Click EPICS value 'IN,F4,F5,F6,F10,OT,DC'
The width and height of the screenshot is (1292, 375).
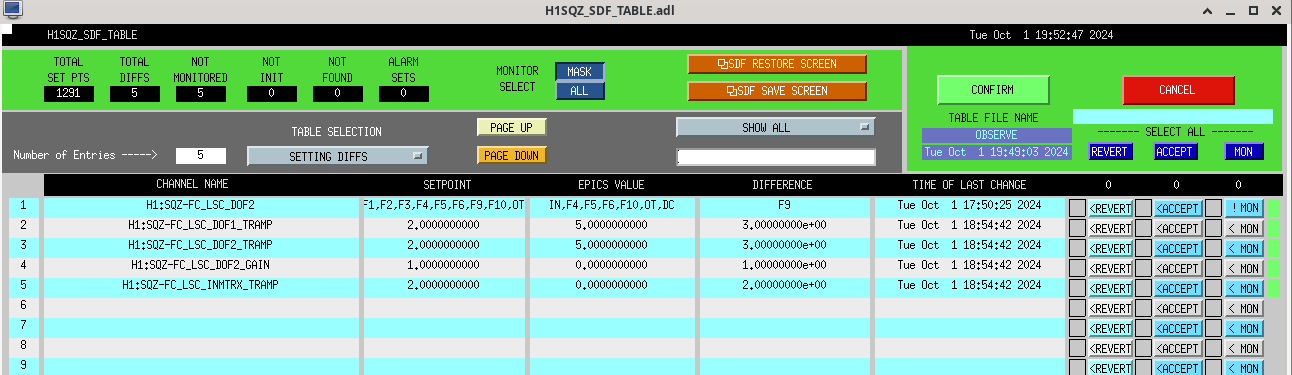pyautogui.click(x=612, y=206)
